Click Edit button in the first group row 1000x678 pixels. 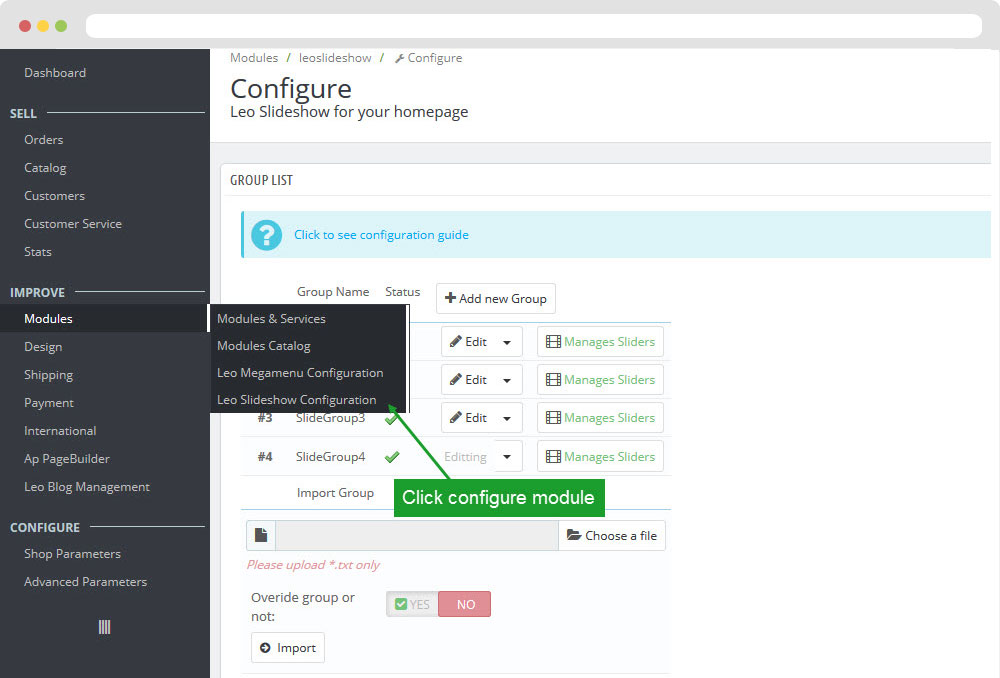[467, 342]
